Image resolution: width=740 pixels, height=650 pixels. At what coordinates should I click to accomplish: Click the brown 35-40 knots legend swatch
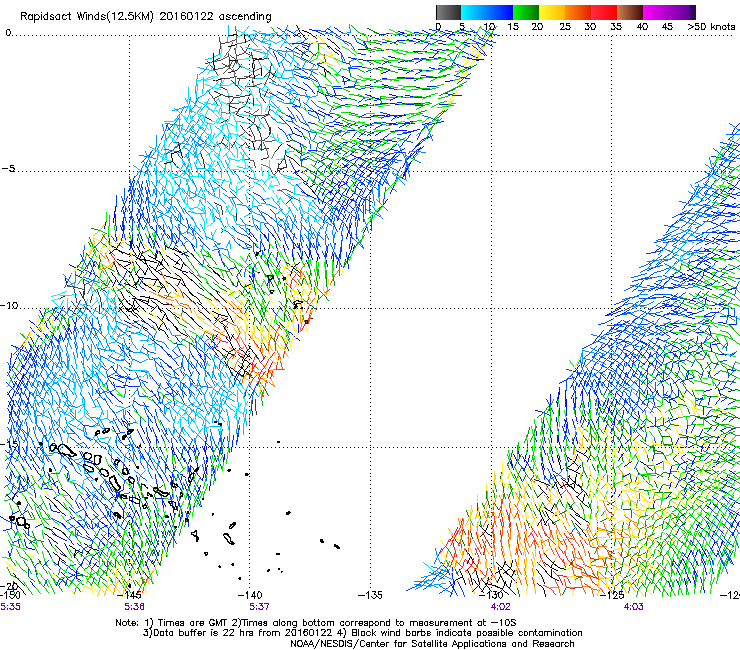click(x=630, y=12)
